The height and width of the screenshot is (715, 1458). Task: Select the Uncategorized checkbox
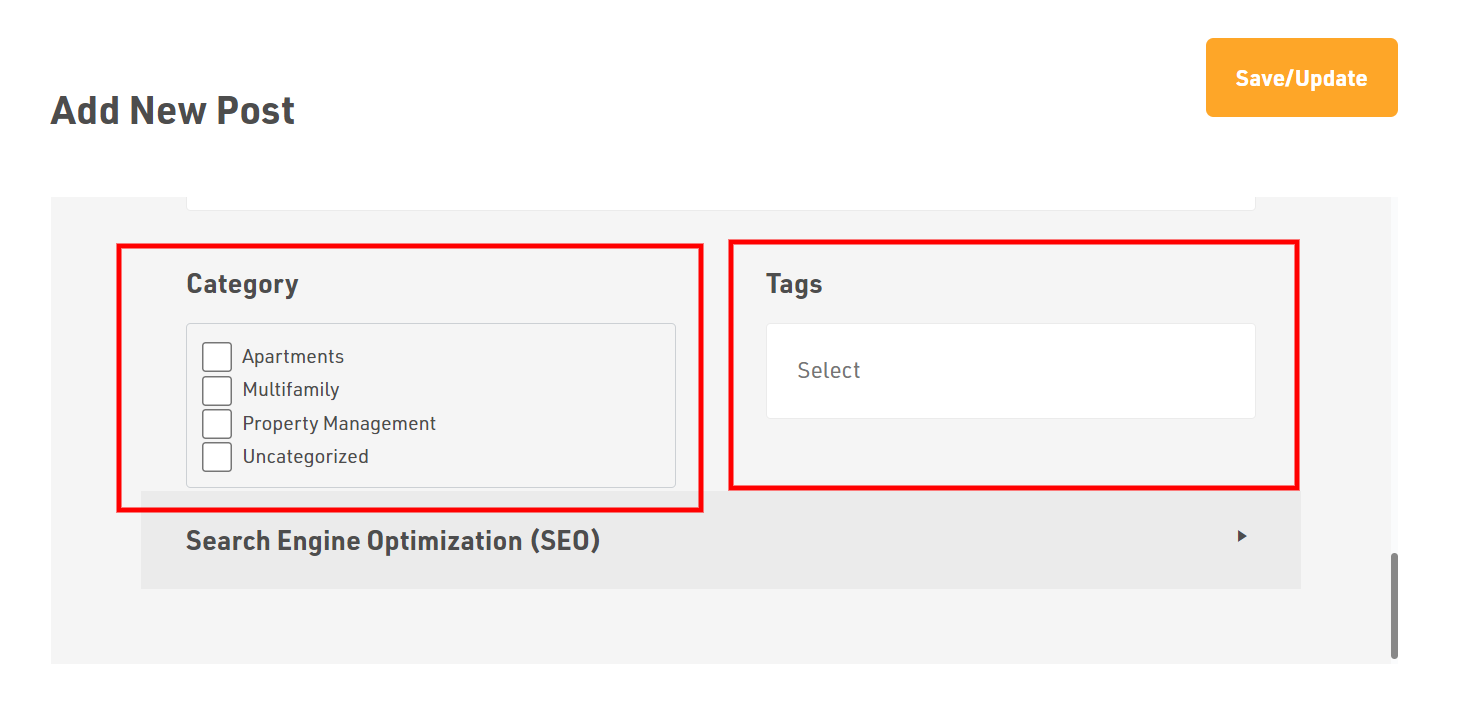click(x=217, y=457)
